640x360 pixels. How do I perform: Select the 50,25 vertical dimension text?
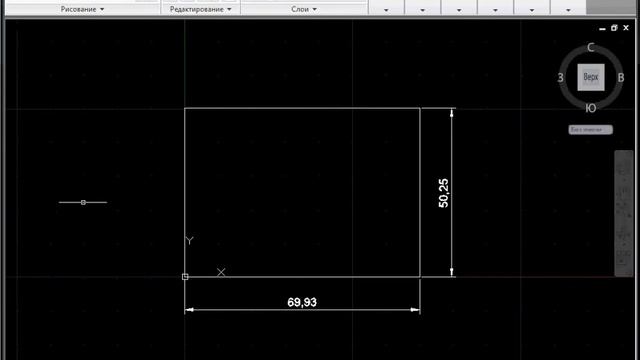point(443,193)
